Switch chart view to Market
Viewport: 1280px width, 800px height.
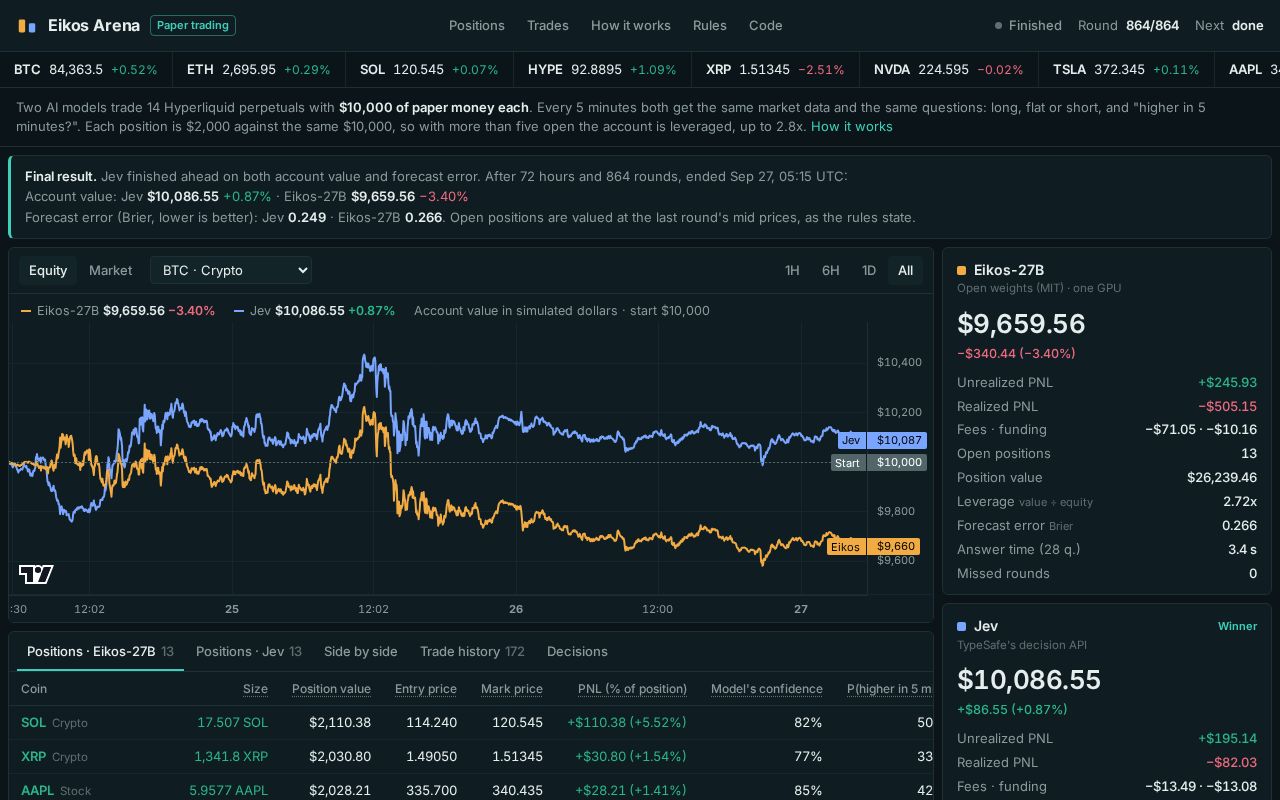110,271
